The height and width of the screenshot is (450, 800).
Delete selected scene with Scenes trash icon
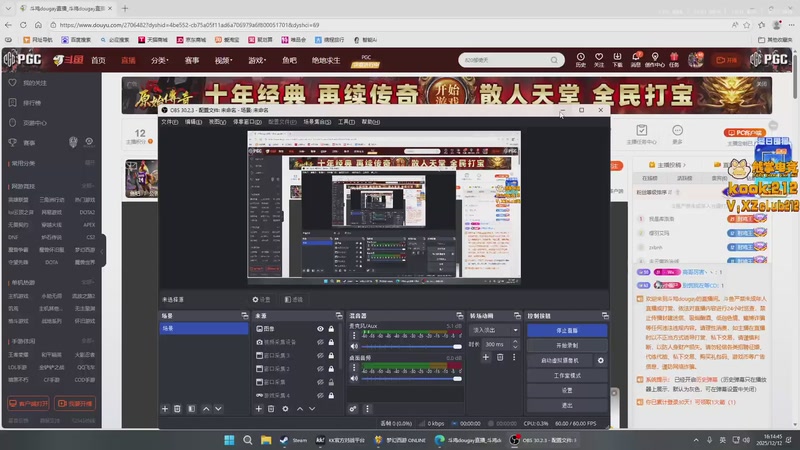click(177, 409)
